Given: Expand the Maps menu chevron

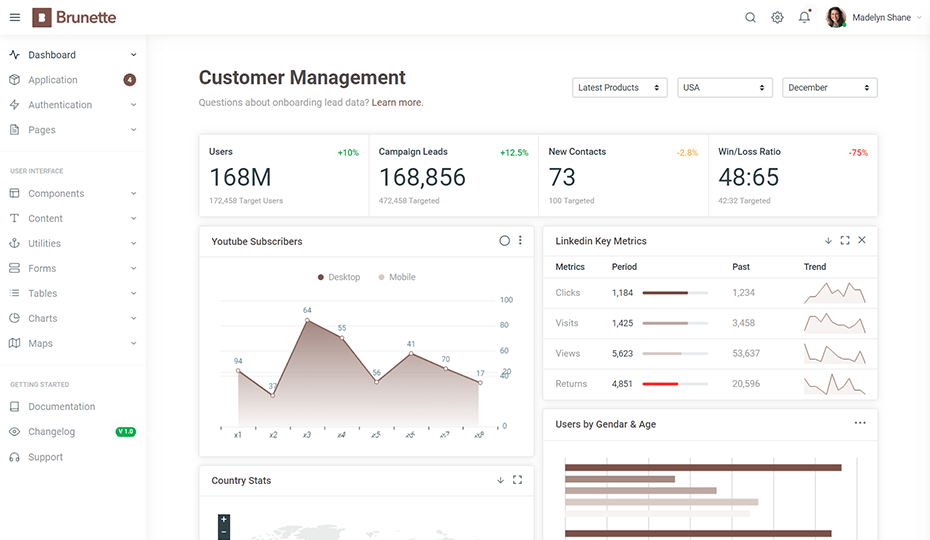Looking at the screenshot, I should pyautogui.click(x=133, y=343).
